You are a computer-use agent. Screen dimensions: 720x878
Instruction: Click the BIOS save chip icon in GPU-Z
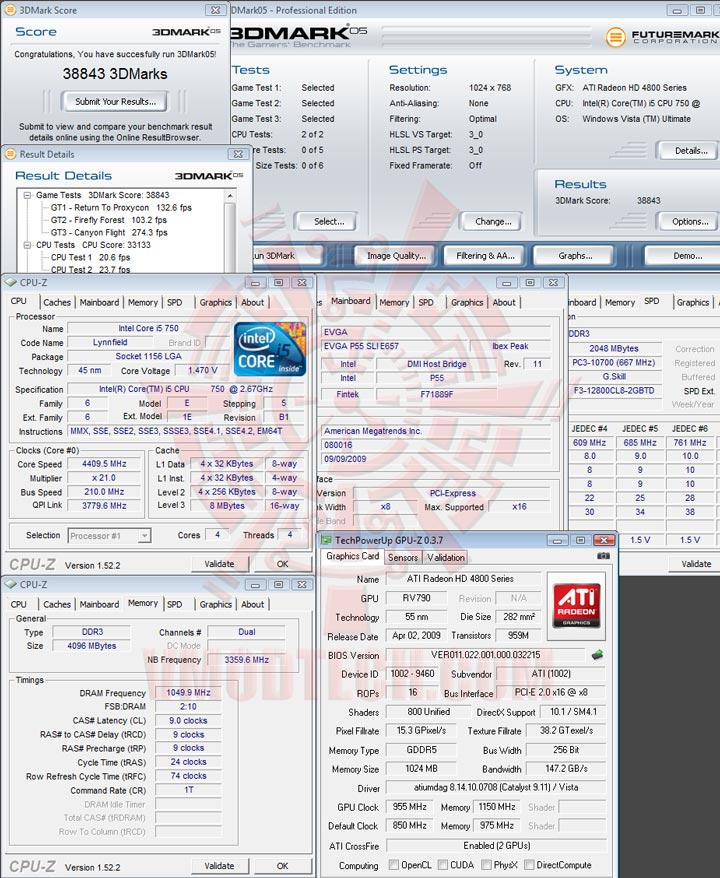coord(597,654)
